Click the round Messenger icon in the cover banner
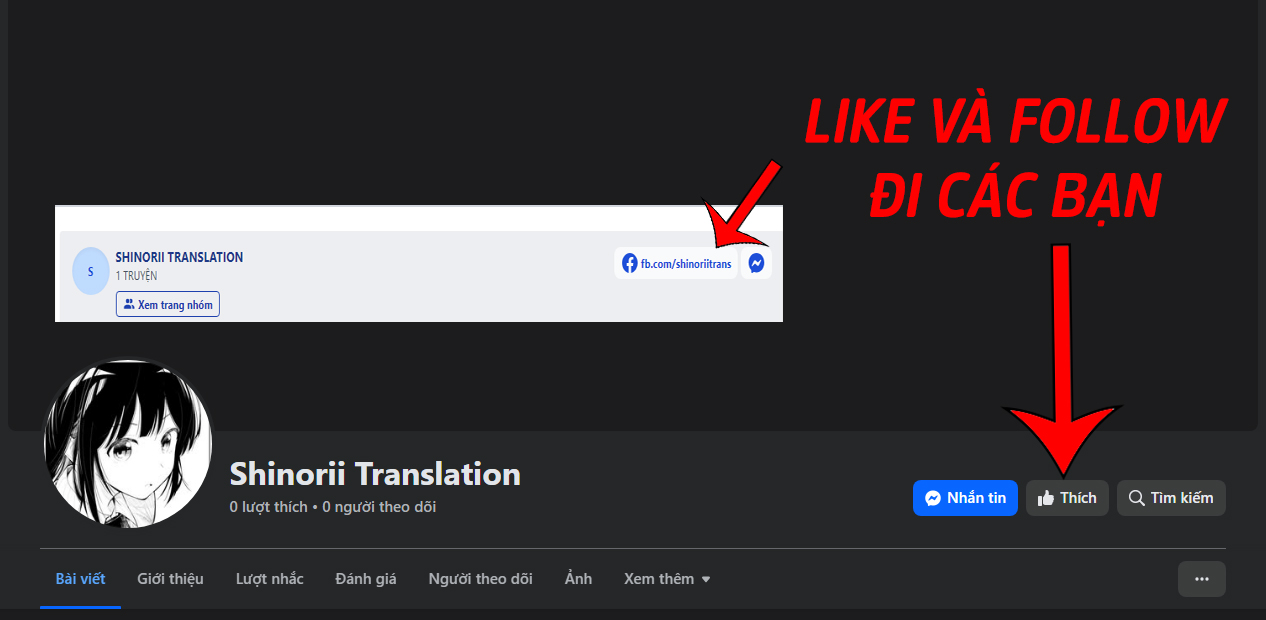Screen dimensions: 1266x620 coord(757,264)
